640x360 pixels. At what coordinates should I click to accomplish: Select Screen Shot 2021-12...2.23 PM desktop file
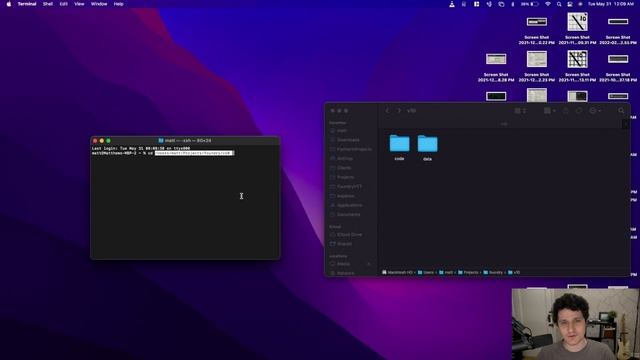[x=536, y=66]
